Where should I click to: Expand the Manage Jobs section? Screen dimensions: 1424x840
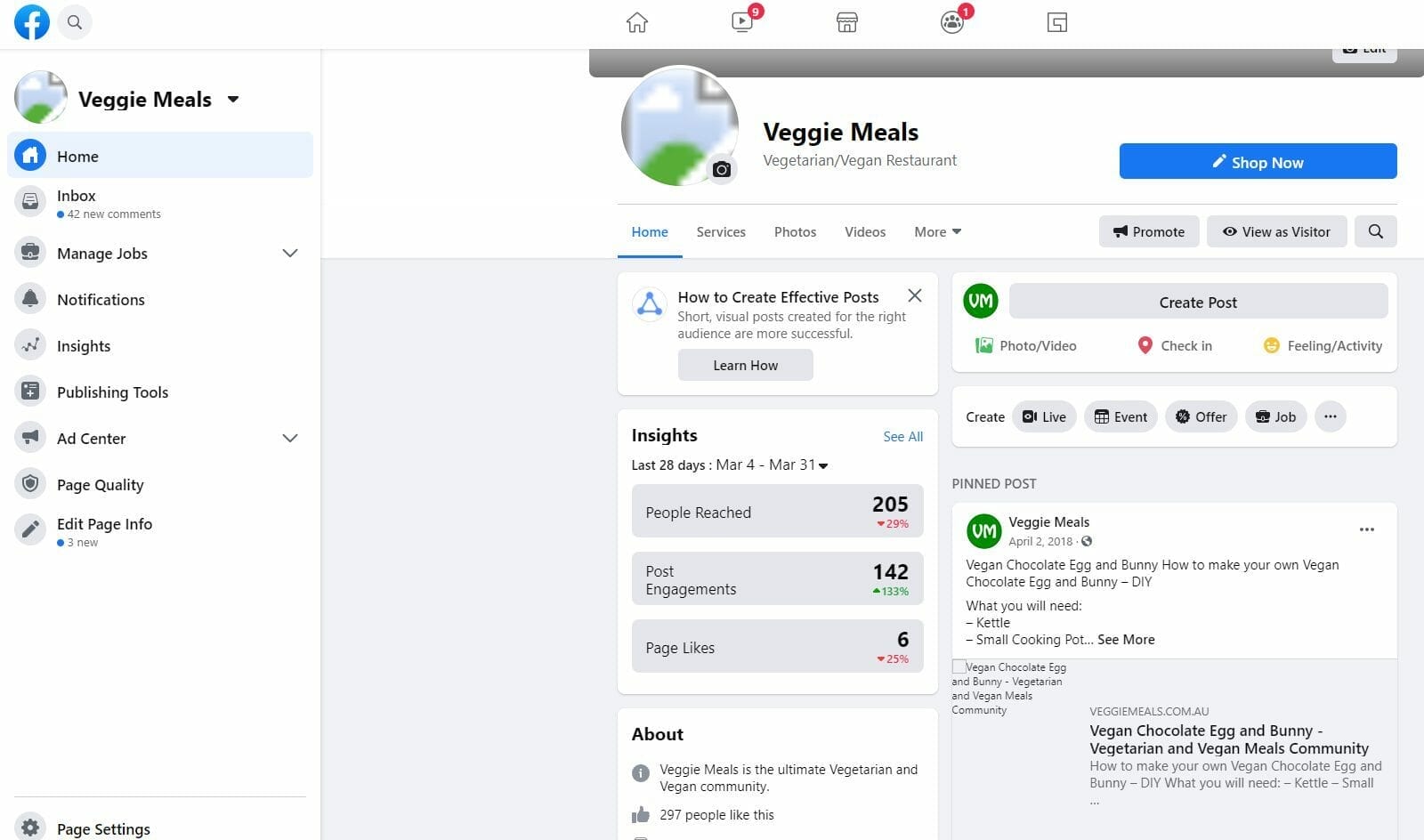click(290, 253)
